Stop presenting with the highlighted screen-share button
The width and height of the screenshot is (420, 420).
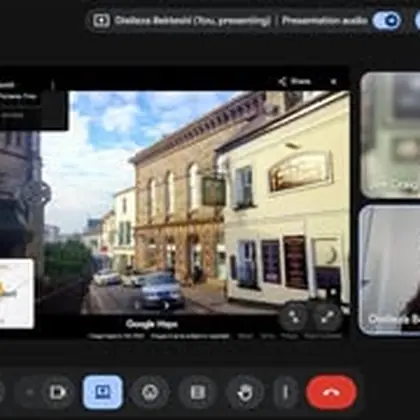click(x=103, y=392)
